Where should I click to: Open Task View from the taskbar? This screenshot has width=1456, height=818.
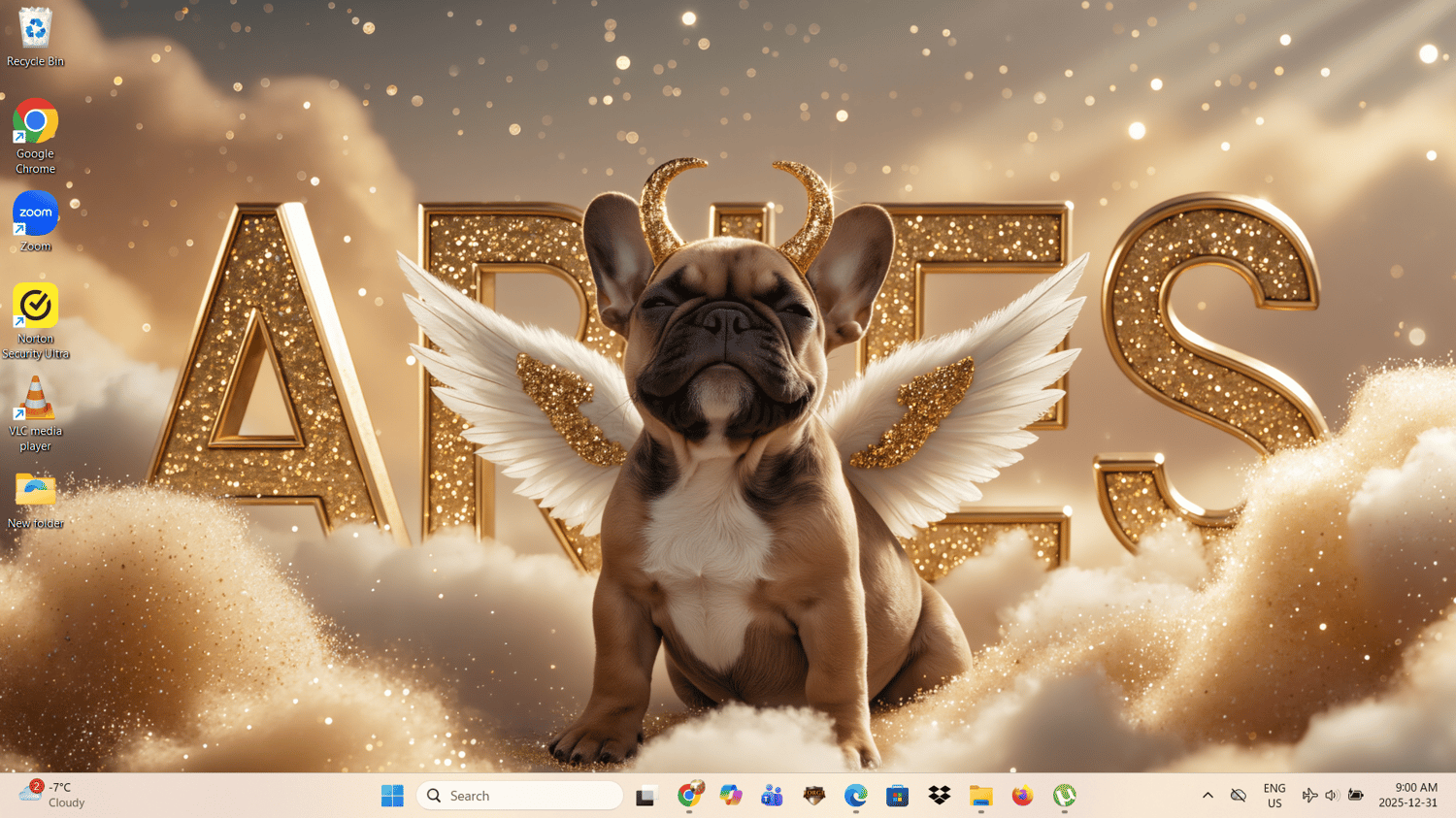pyautogui.click(x=646, y=796)
